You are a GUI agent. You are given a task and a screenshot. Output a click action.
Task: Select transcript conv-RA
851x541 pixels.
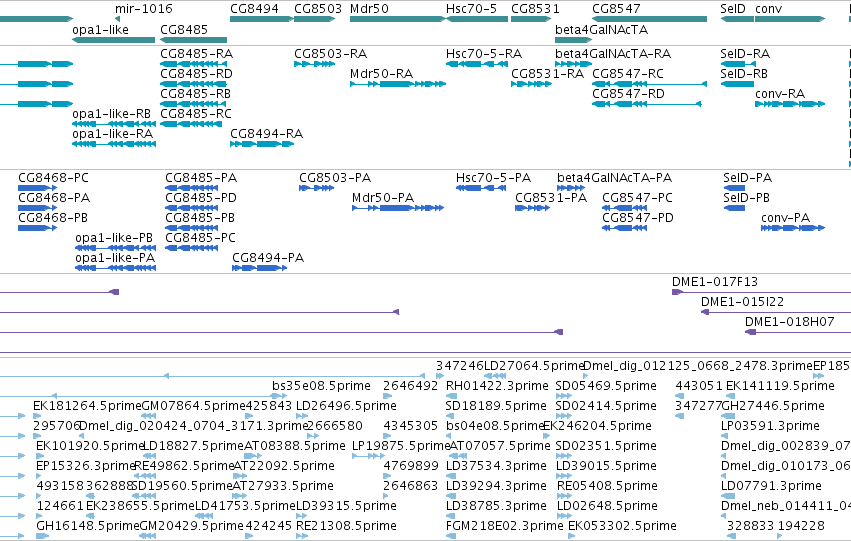coord(780,94)
